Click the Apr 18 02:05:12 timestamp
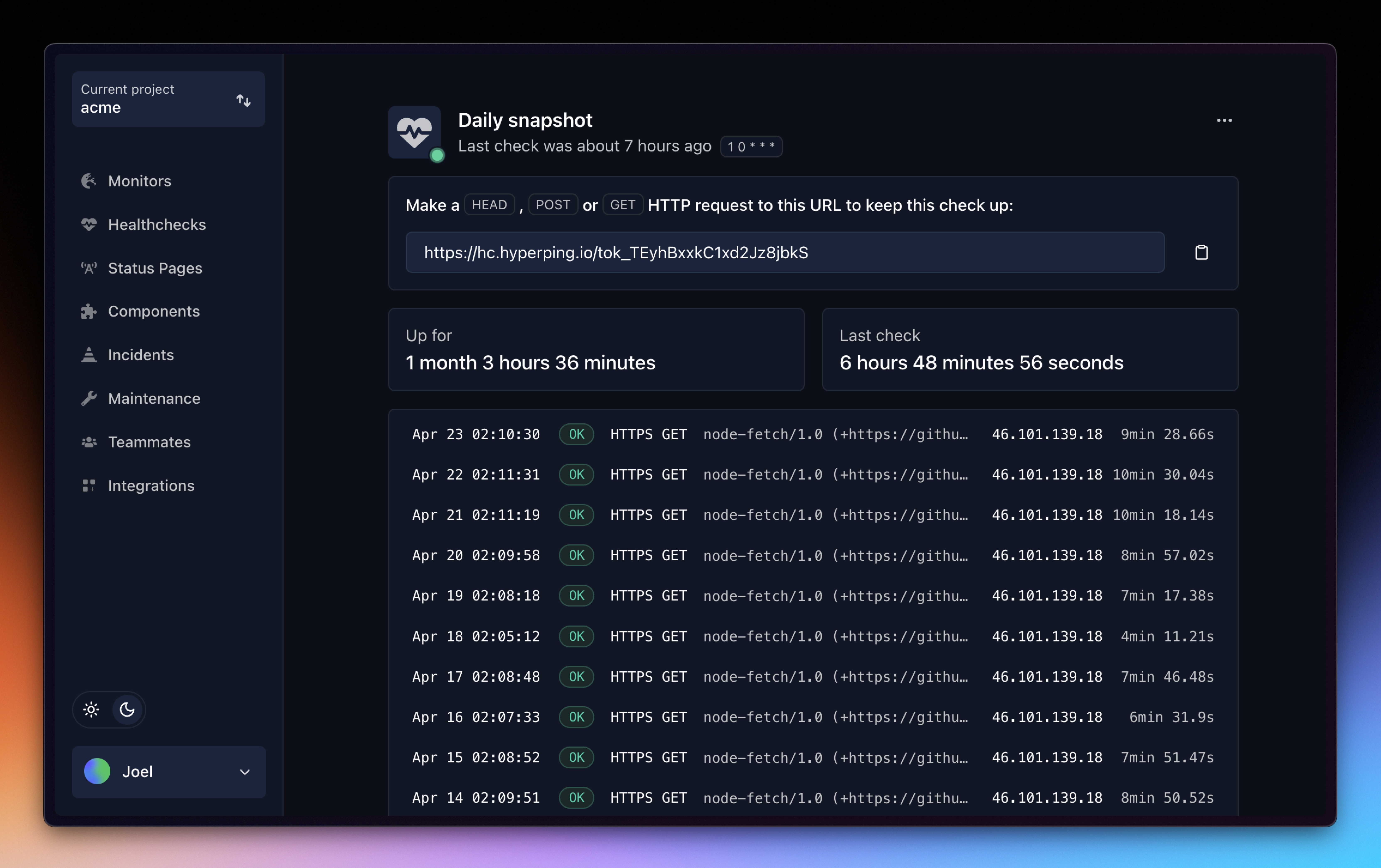 tap(476, 636)
